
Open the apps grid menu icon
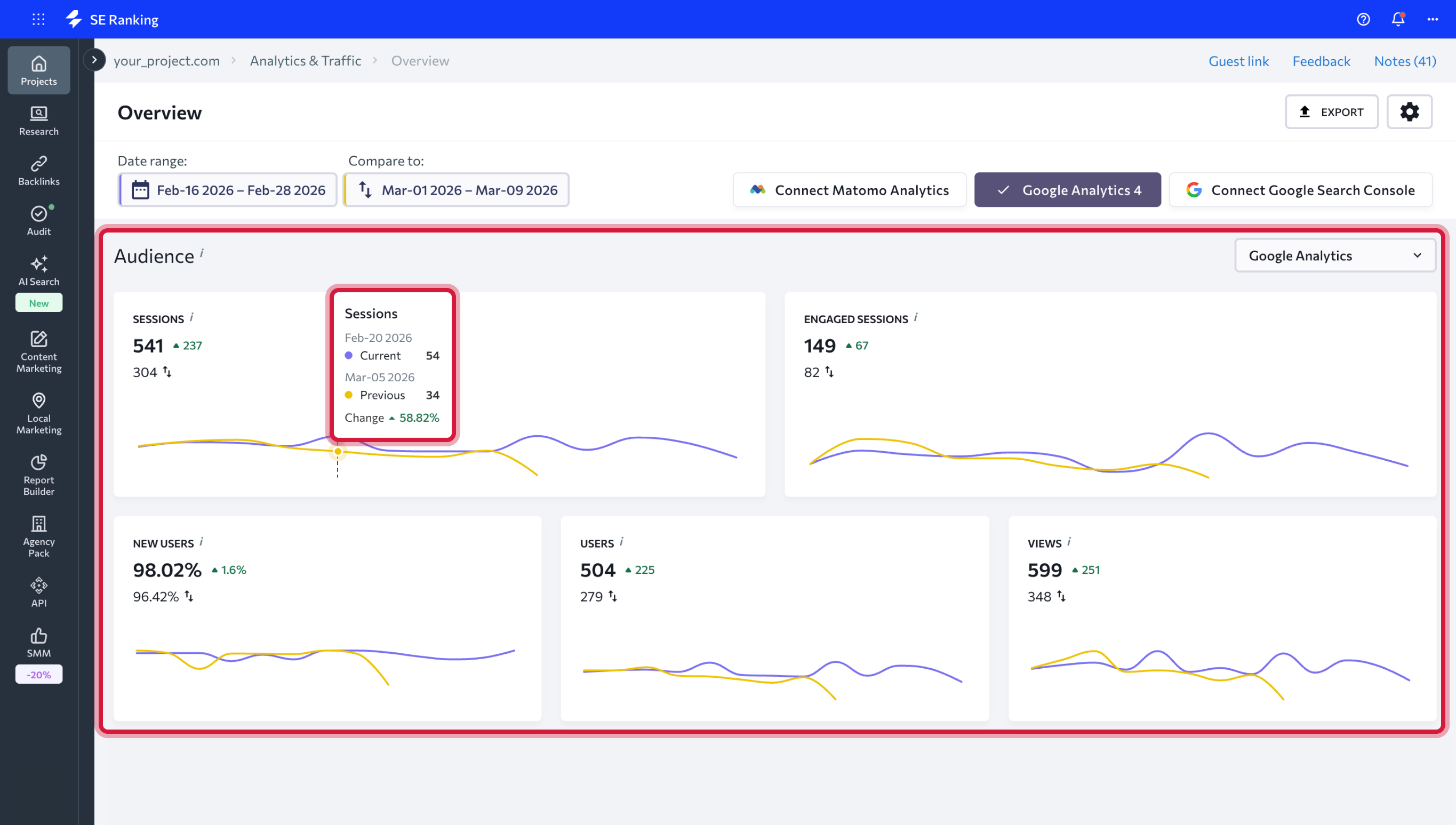(x=38, y=19)
